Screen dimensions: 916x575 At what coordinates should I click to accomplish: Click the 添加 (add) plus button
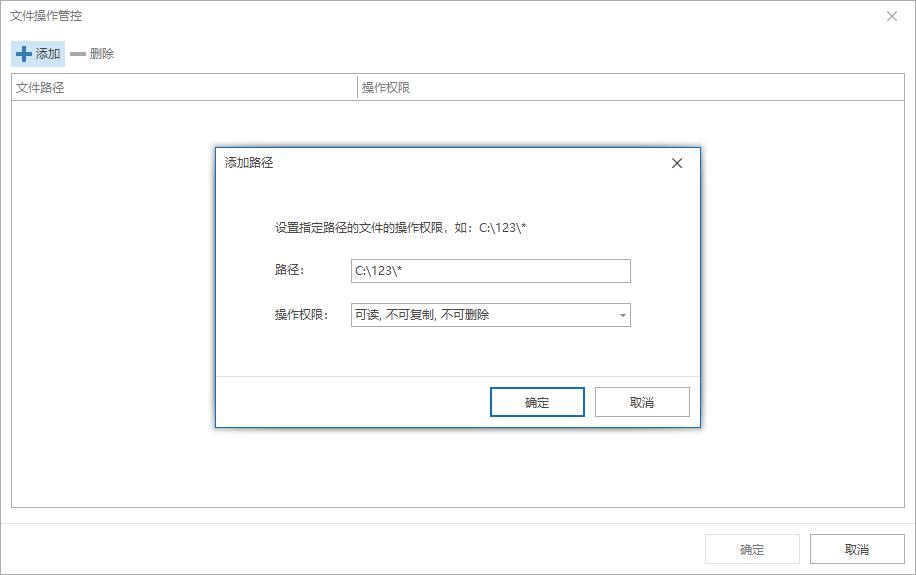[x=38, y=54]
